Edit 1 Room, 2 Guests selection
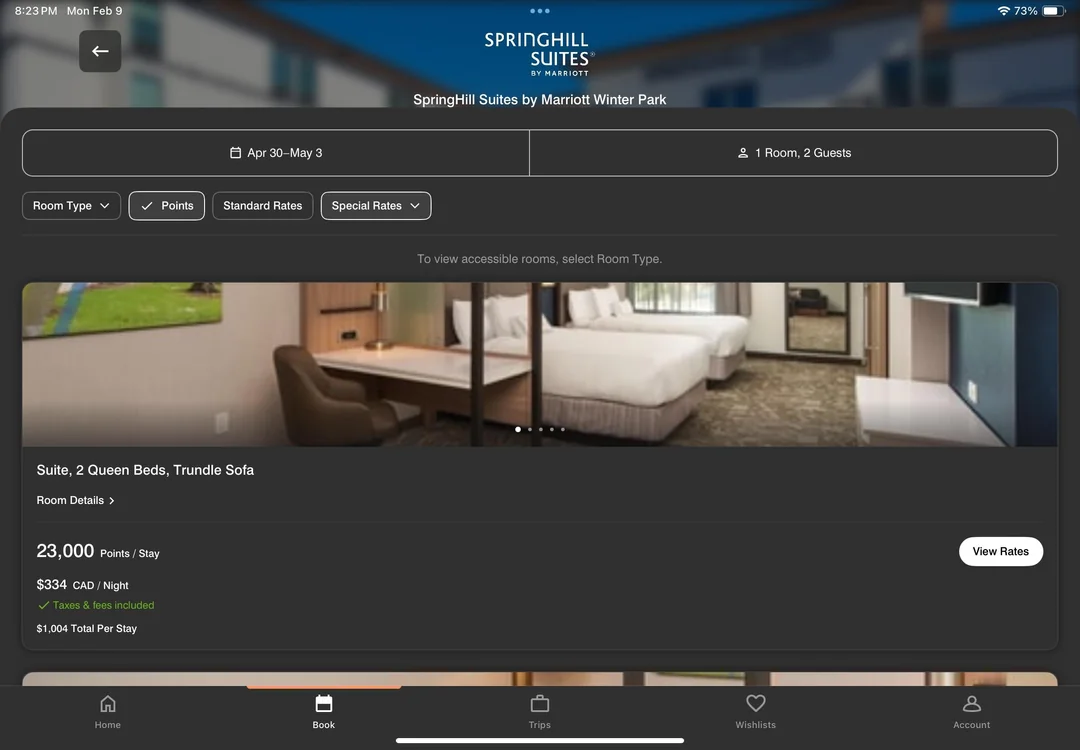Image resolution: width=1080 pixels, height=750 pixels. point(793,153)
